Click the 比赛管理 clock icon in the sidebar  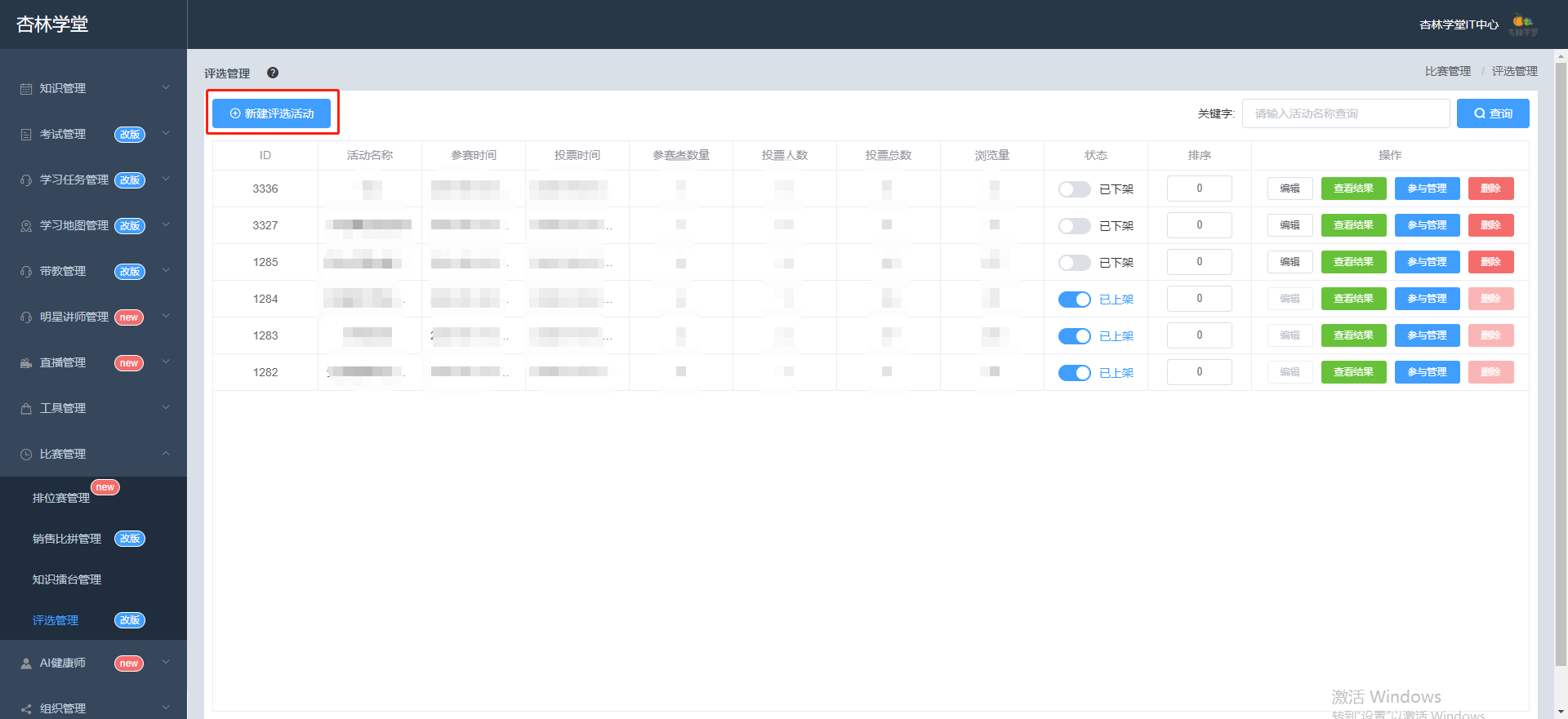pyautogui.click(x=26, y=454)
